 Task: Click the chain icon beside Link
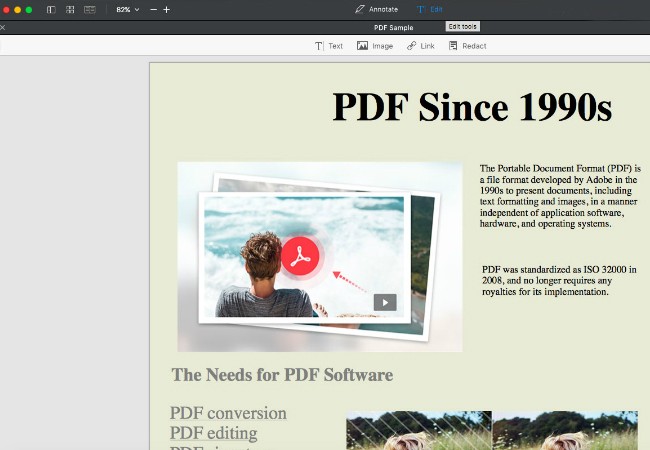point(411,46)
